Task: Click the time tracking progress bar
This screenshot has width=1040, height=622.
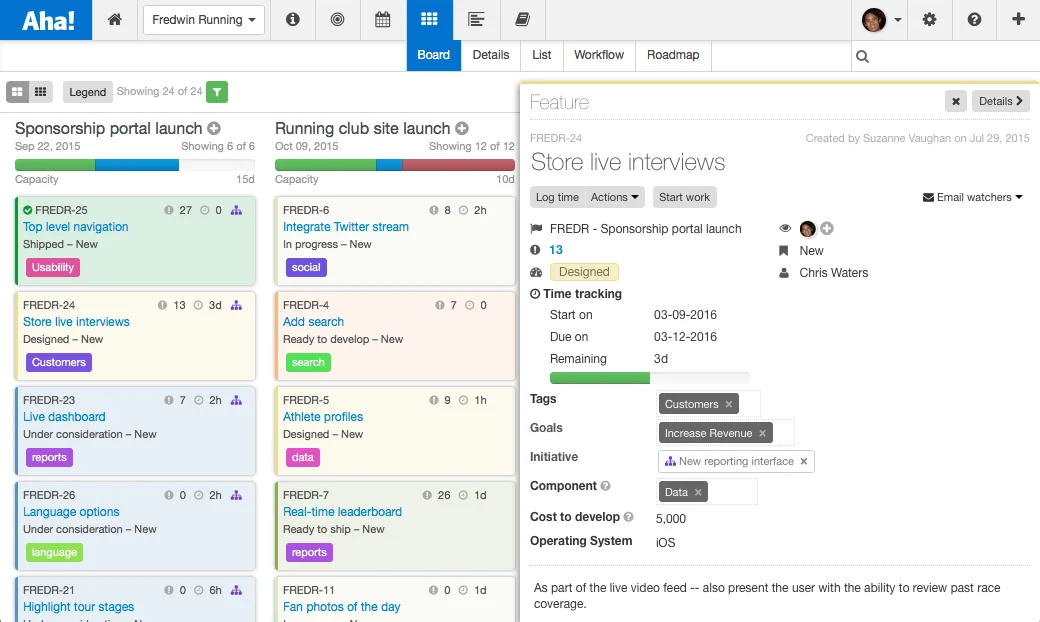Action: click(x=649, y=378)
